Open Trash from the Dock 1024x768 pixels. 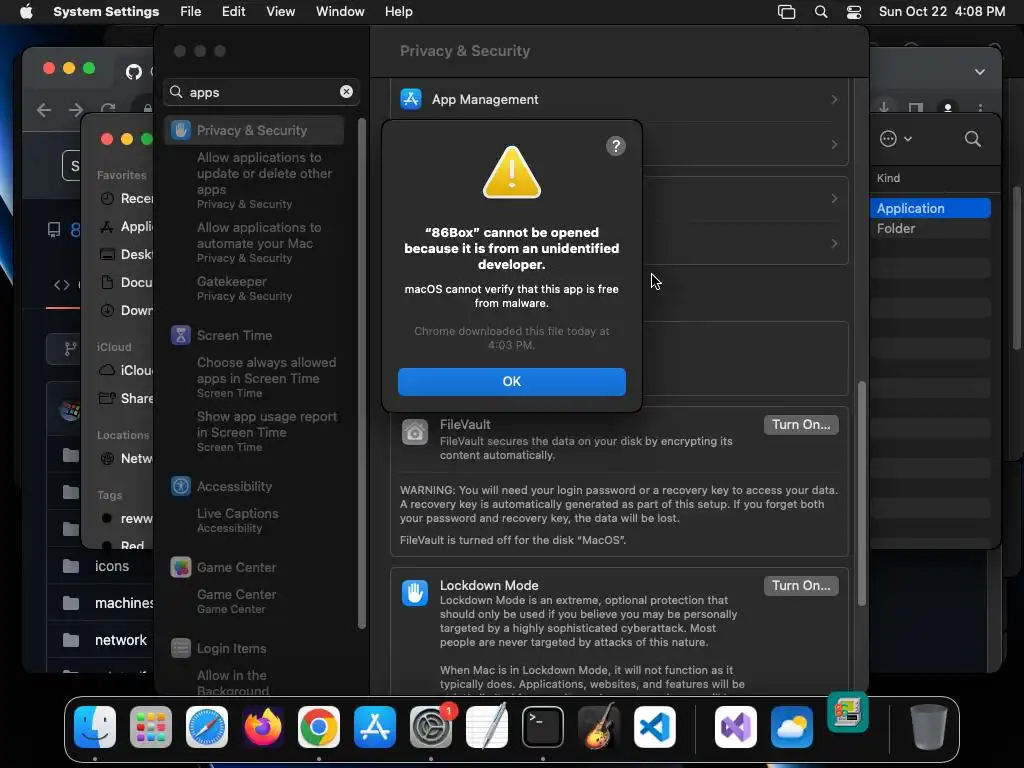click(929, 727)
